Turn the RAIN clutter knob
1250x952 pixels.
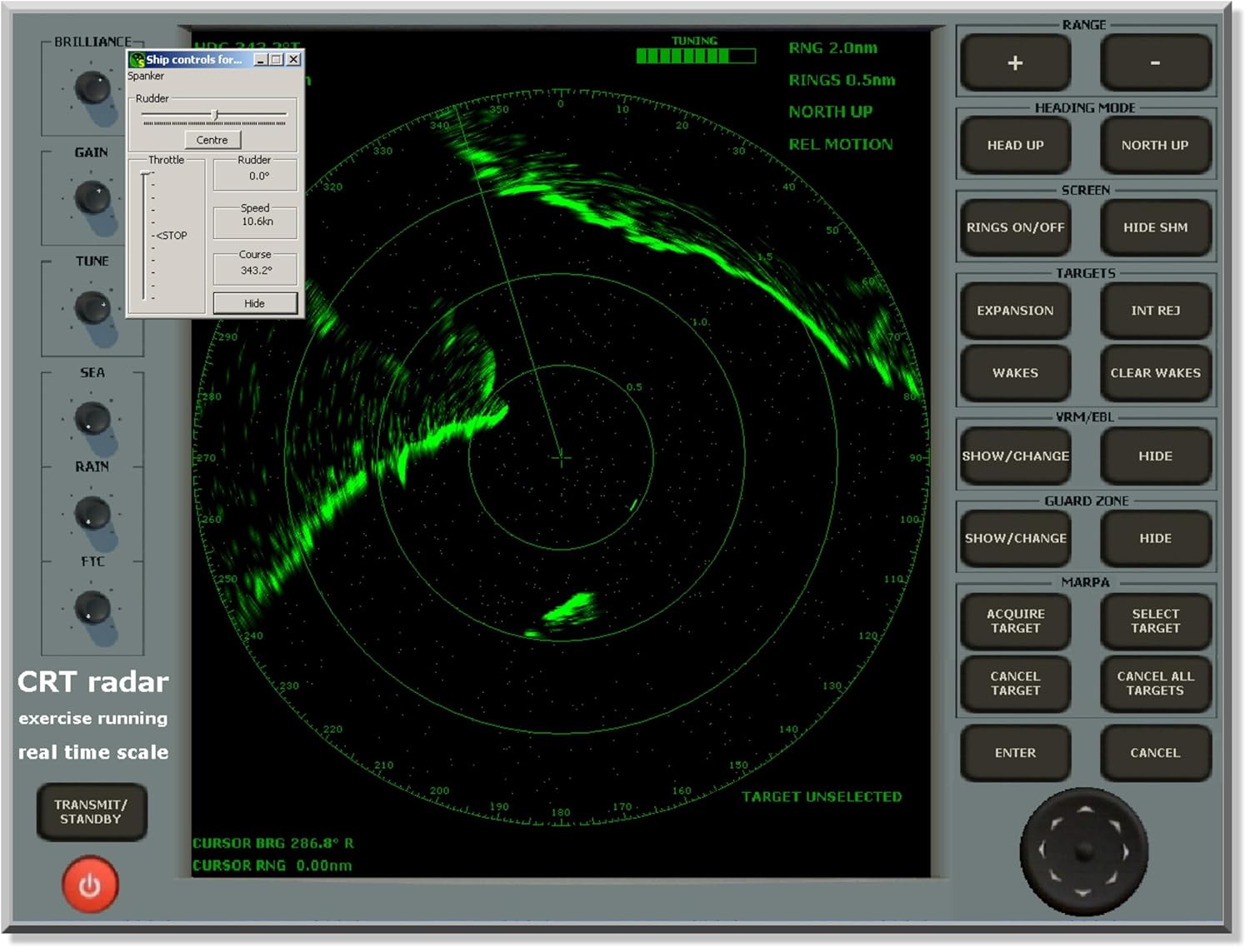(90, 511)
